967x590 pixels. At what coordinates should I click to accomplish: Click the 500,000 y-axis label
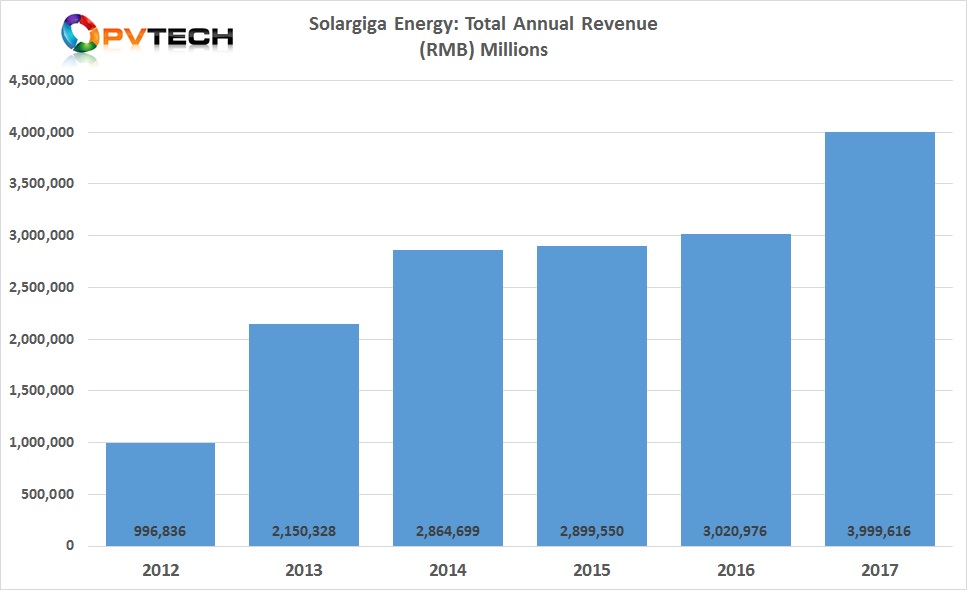[x=47, y=494]
